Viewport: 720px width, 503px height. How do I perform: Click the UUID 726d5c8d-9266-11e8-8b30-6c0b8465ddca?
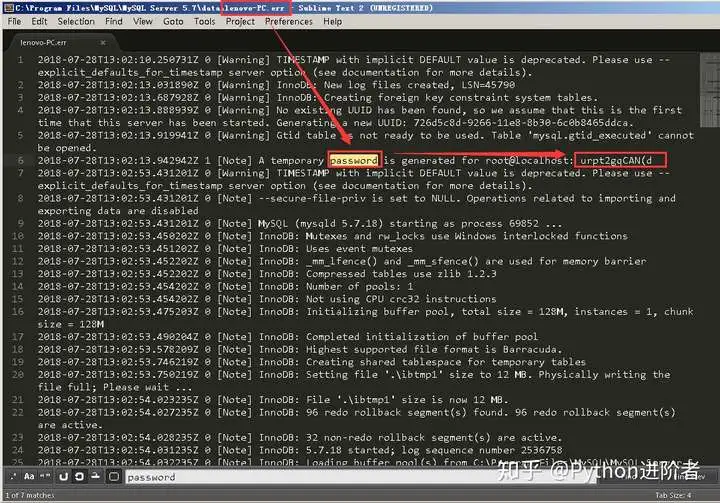click(521, 123)
